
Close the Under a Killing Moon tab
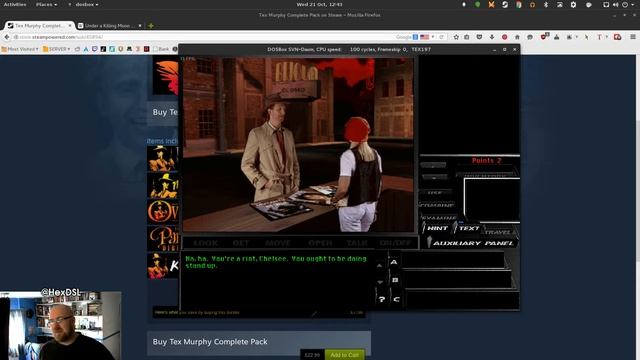[140, 25]
